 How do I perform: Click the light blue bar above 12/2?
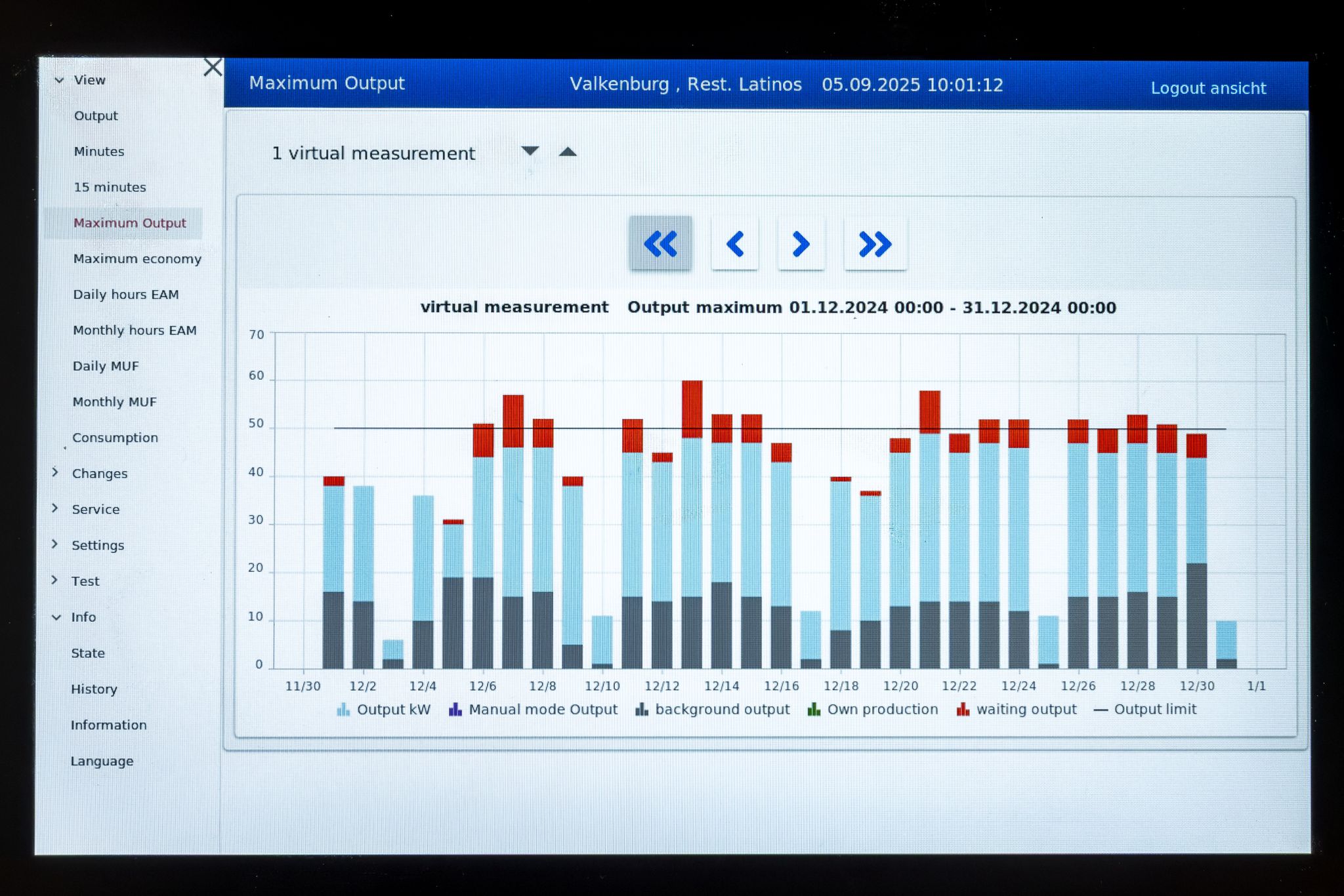(364, 543)
